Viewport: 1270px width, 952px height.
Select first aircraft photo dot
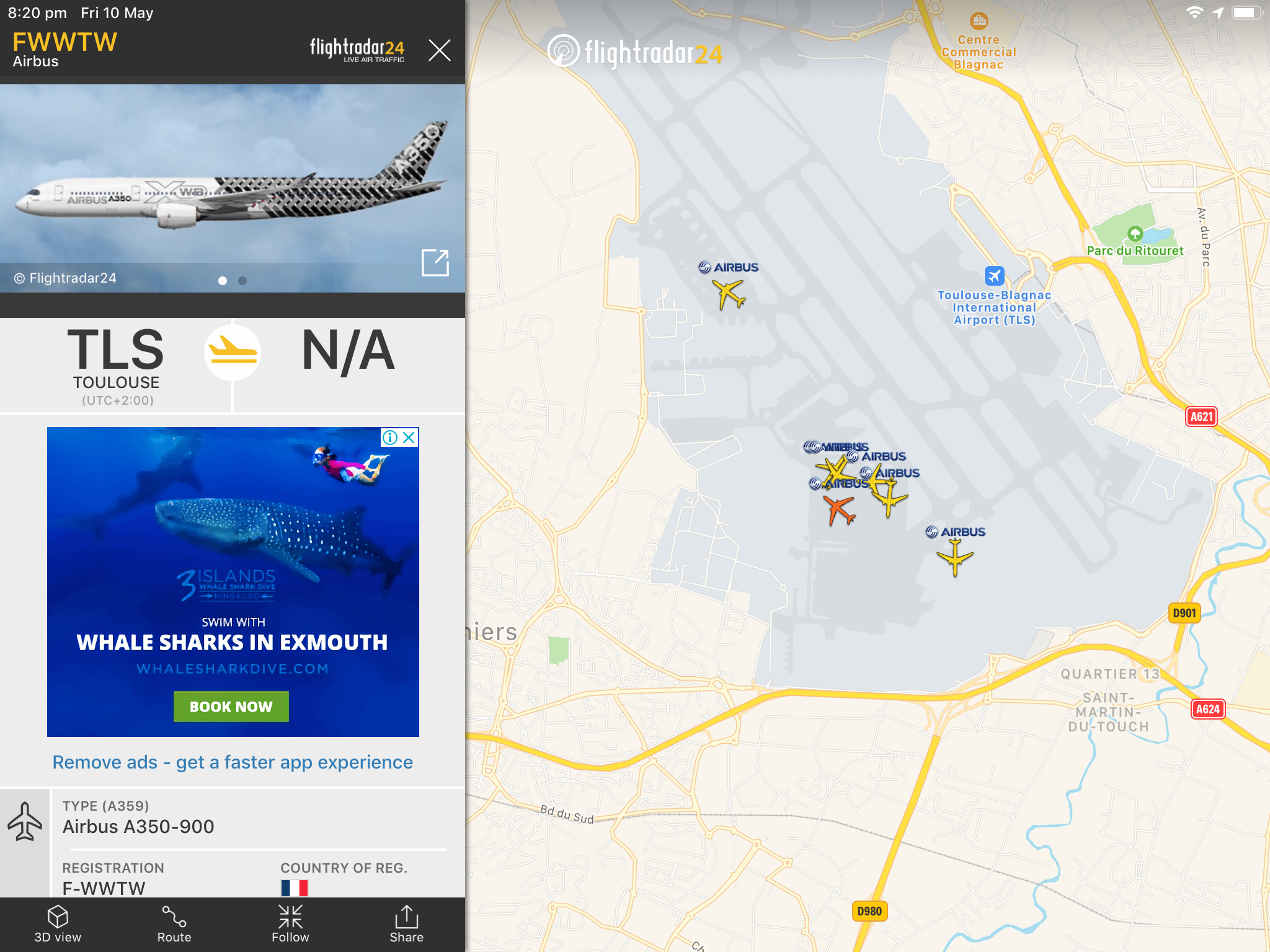click(x=223, y=281)
